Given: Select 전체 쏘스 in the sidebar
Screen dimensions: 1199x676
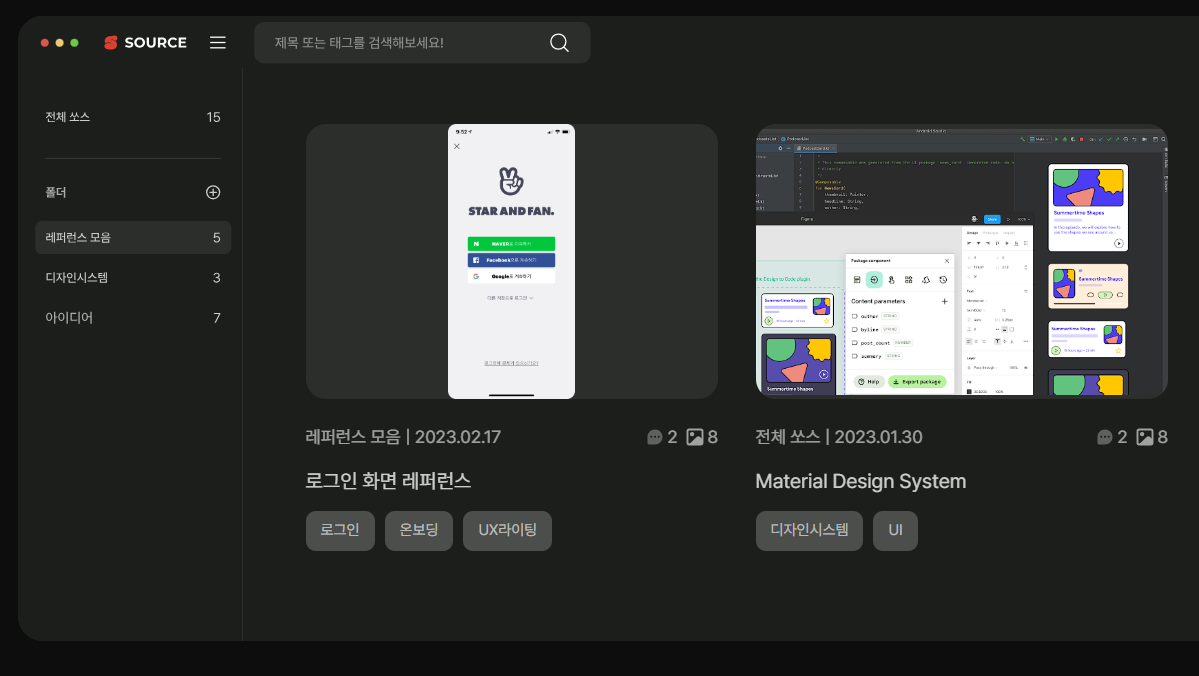Looking at the screenshot, I should [68, 117].
